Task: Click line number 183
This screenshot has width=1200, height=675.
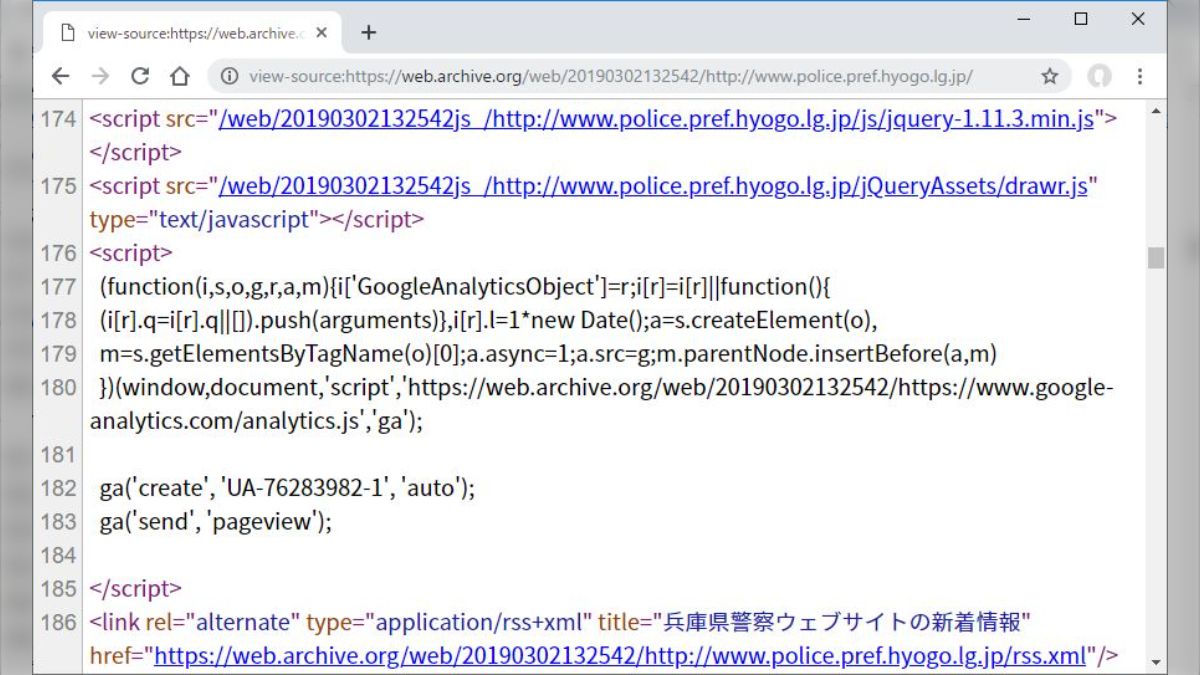Action: [x=58, y=521]
